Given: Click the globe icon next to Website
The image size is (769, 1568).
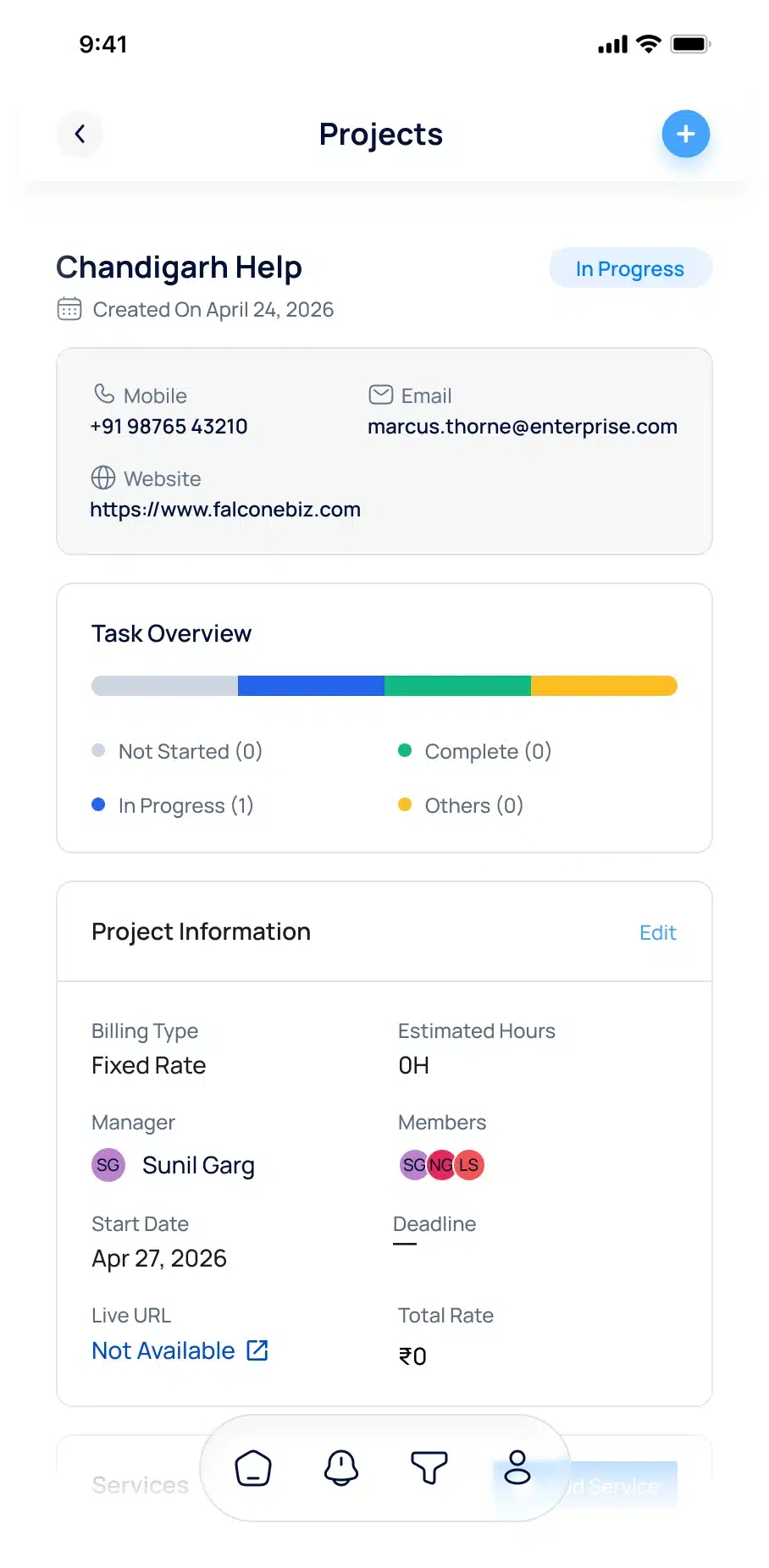Looking at the screenshot, I should 103,478.
